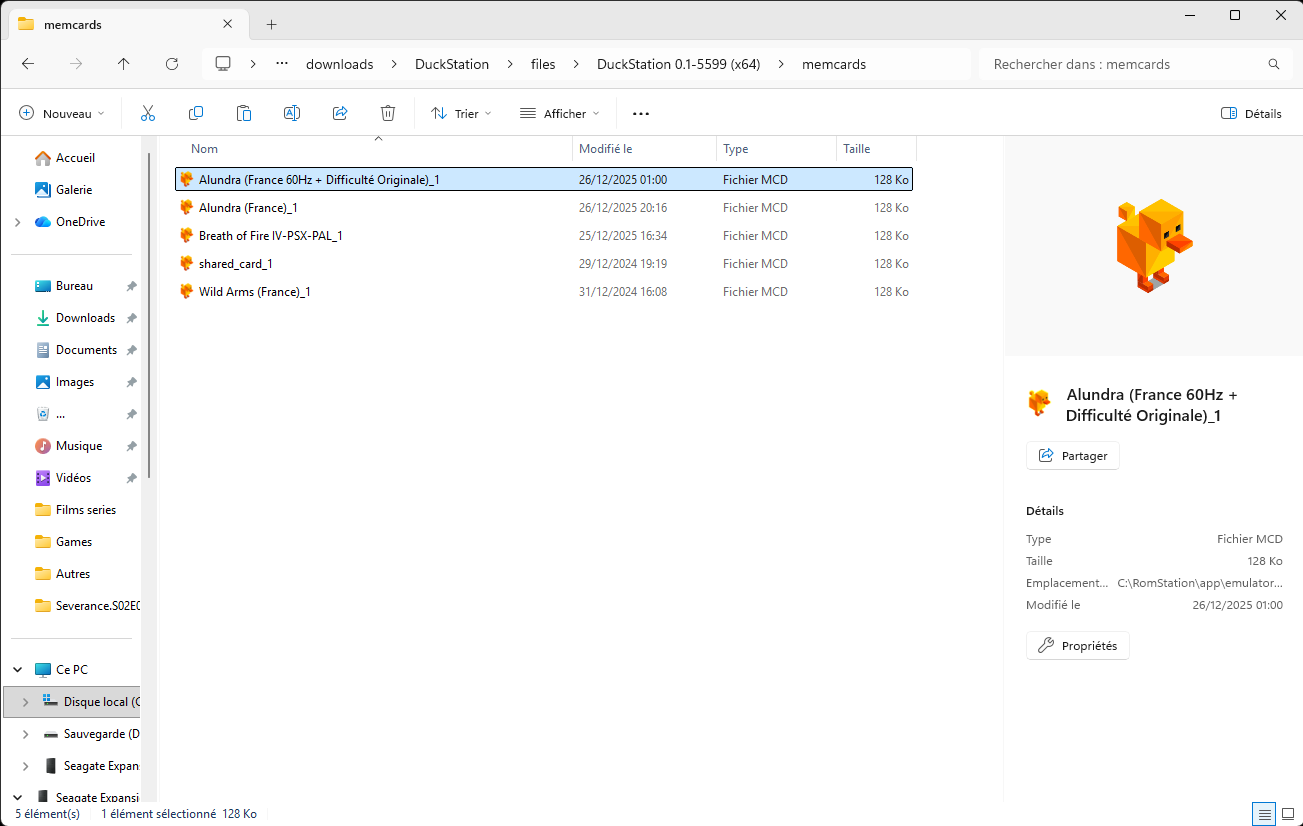Go up one folder level
This screenshot has width=1303, height=826.
(124, 64)
